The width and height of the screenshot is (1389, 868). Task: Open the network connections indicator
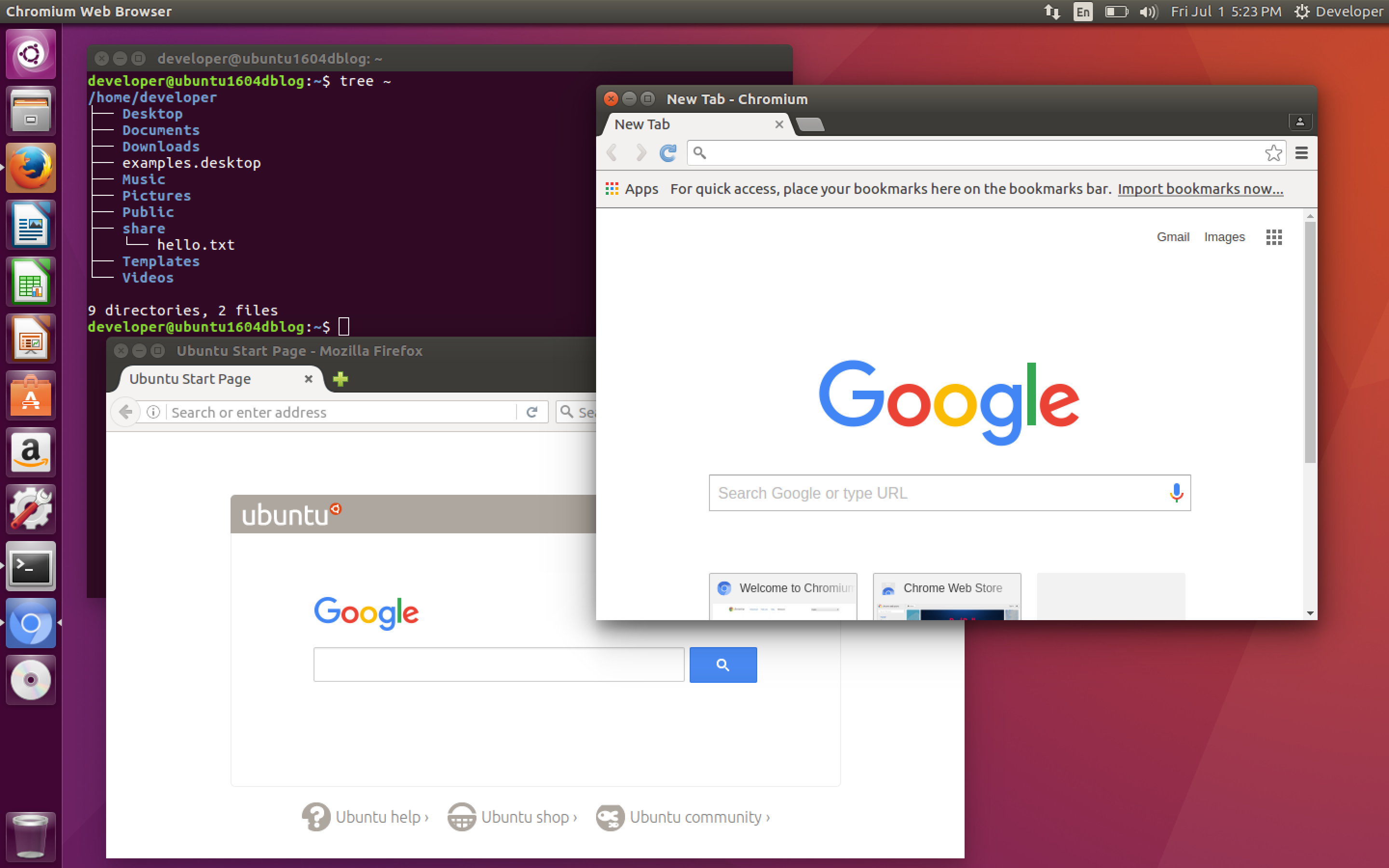(x=1051, y=12)
